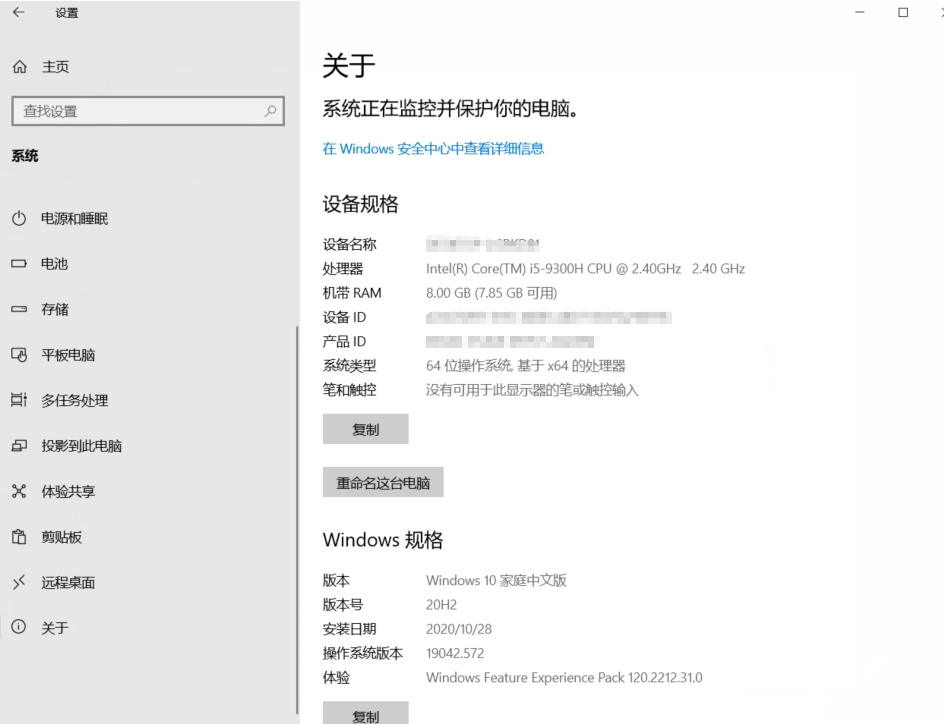This screenshot has width=944, height=724.
Task: Click the 关于 info icon
Action: click(19, 627)
